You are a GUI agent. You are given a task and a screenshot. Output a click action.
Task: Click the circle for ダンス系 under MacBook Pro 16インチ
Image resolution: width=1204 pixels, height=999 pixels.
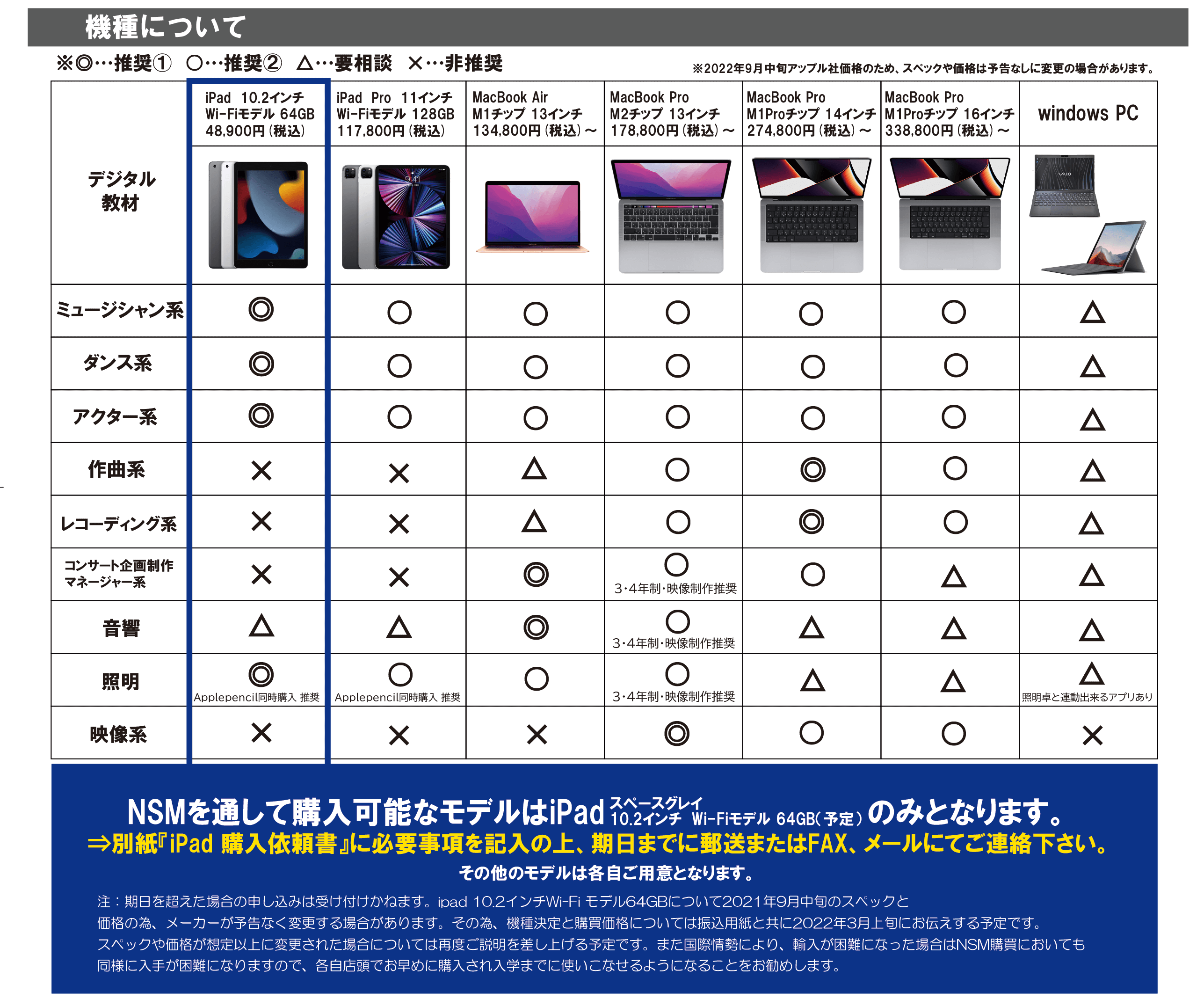tap(956, 365)
